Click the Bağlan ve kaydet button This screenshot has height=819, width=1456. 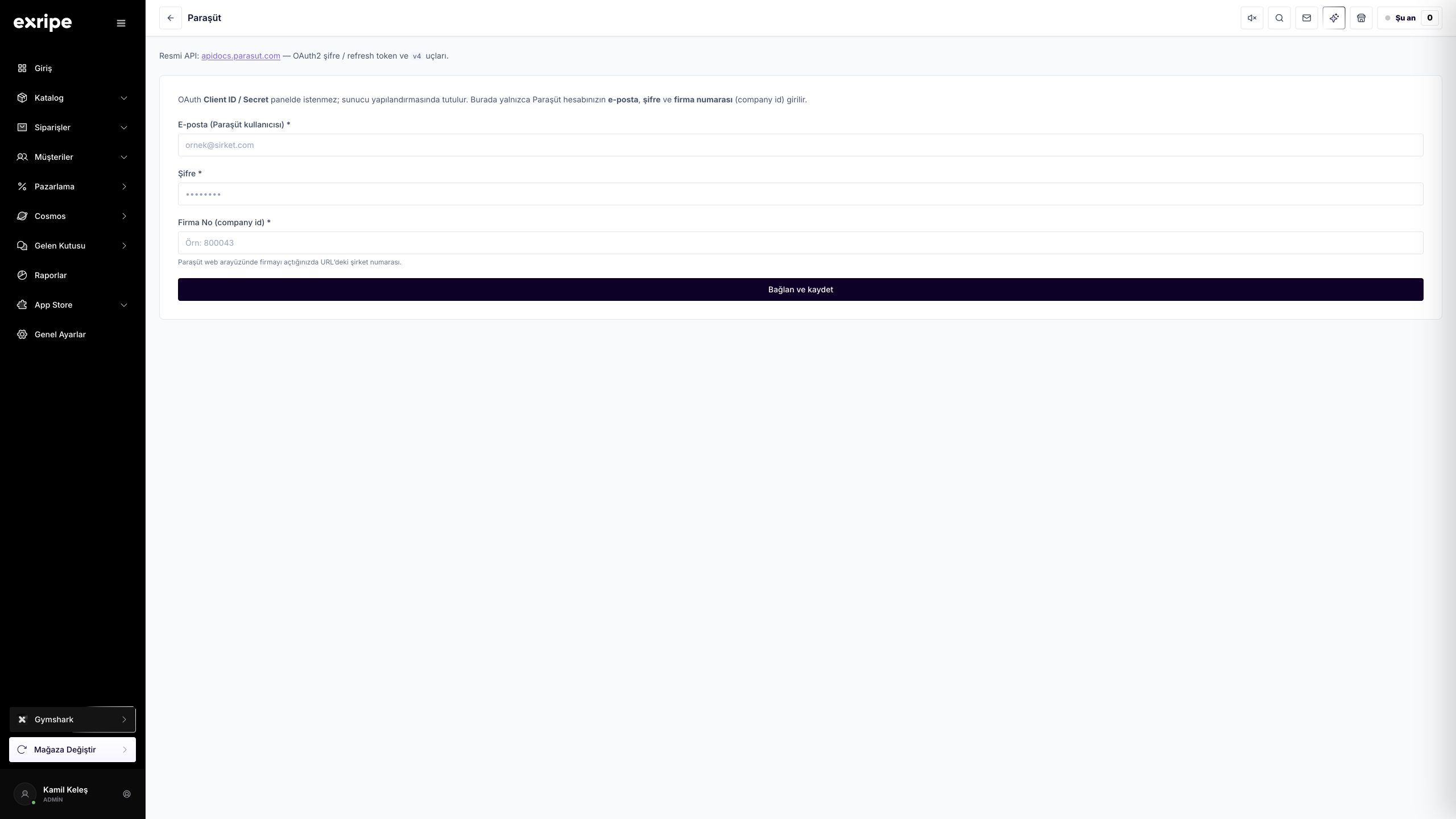pyautogui.click(x=800, y=289)
